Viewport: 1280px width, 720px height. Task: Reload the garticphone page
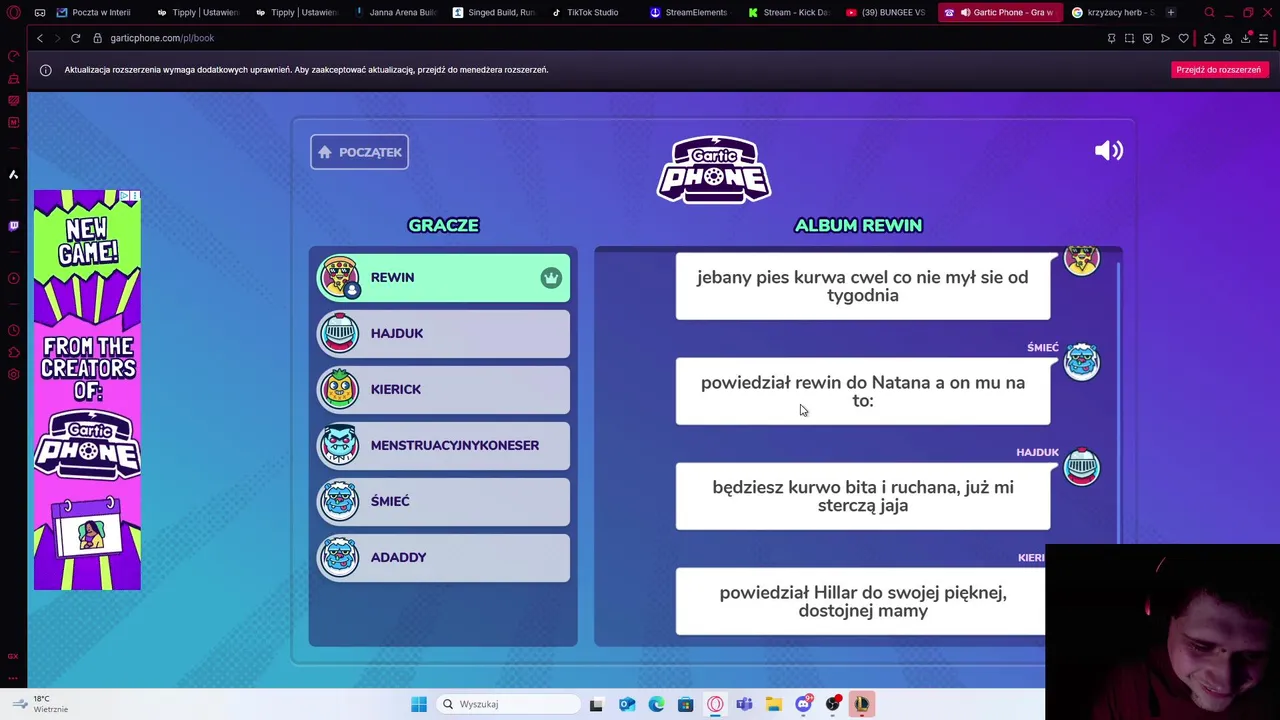(75, 38)
